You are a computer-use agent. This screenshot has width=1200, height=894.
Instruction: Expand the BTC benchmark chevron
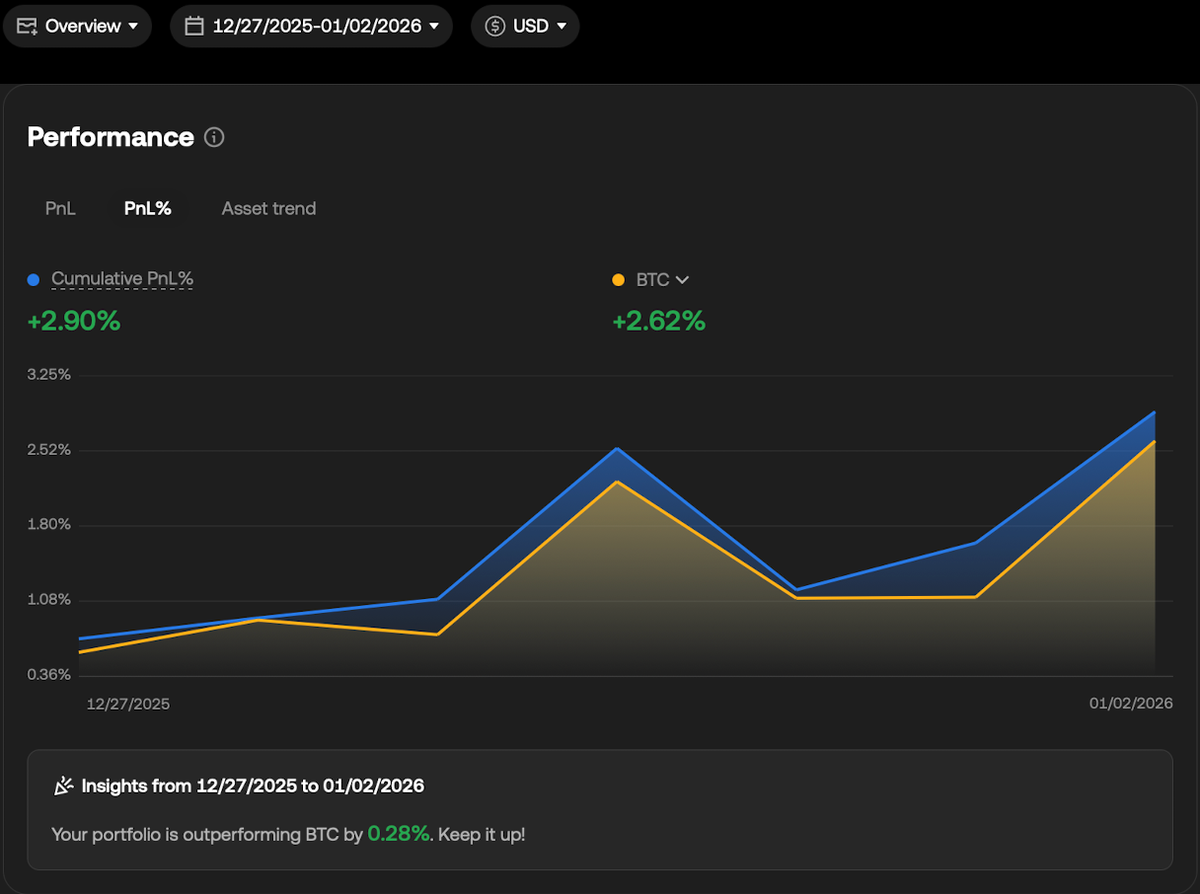[x=683, y=280]
